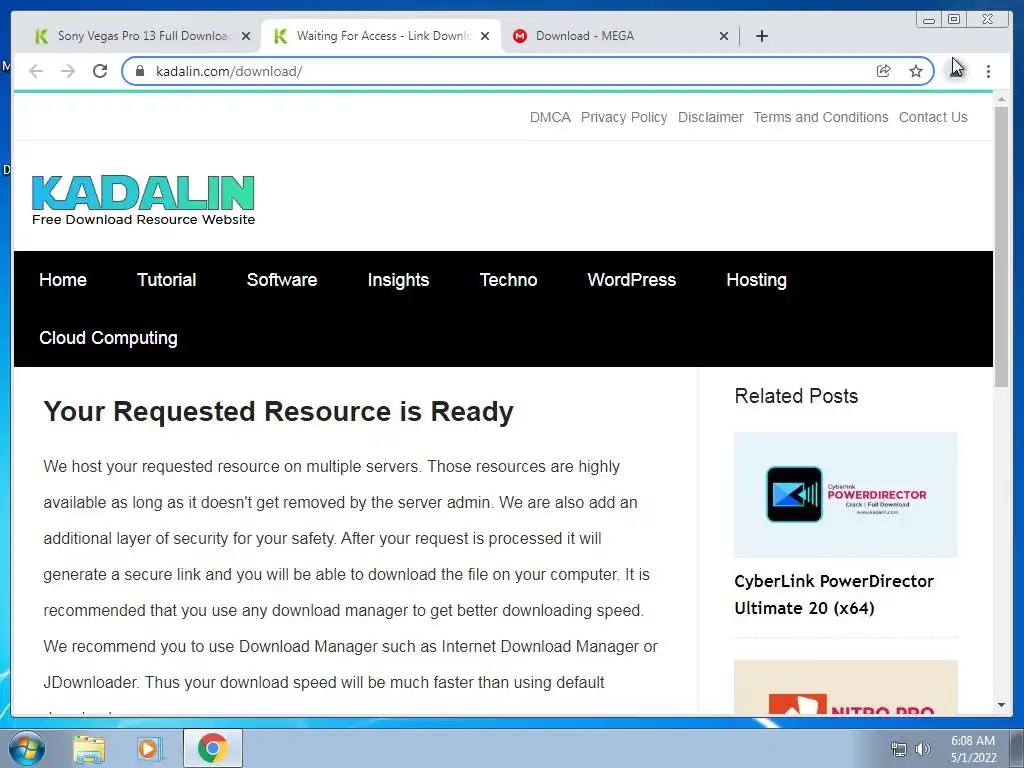Click the volume speaker tray icon
The width and height of the screenshot is (1024, 768).
tap(923, 749)
